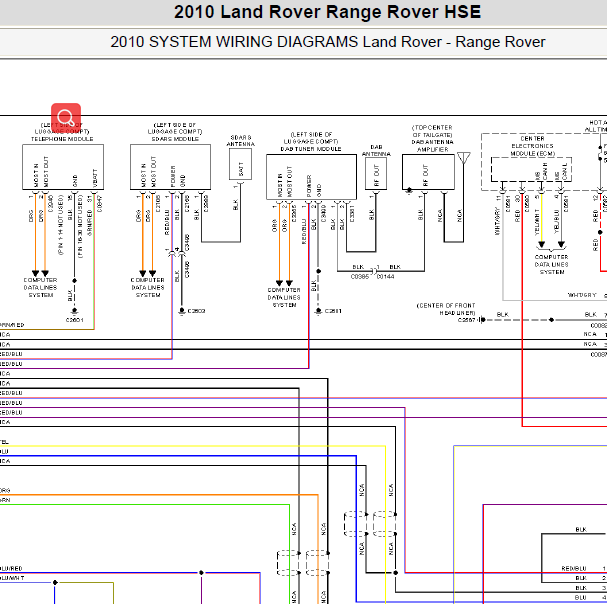
Task: Click the ORG wire label at the left edge
Action: coord(5,491)
